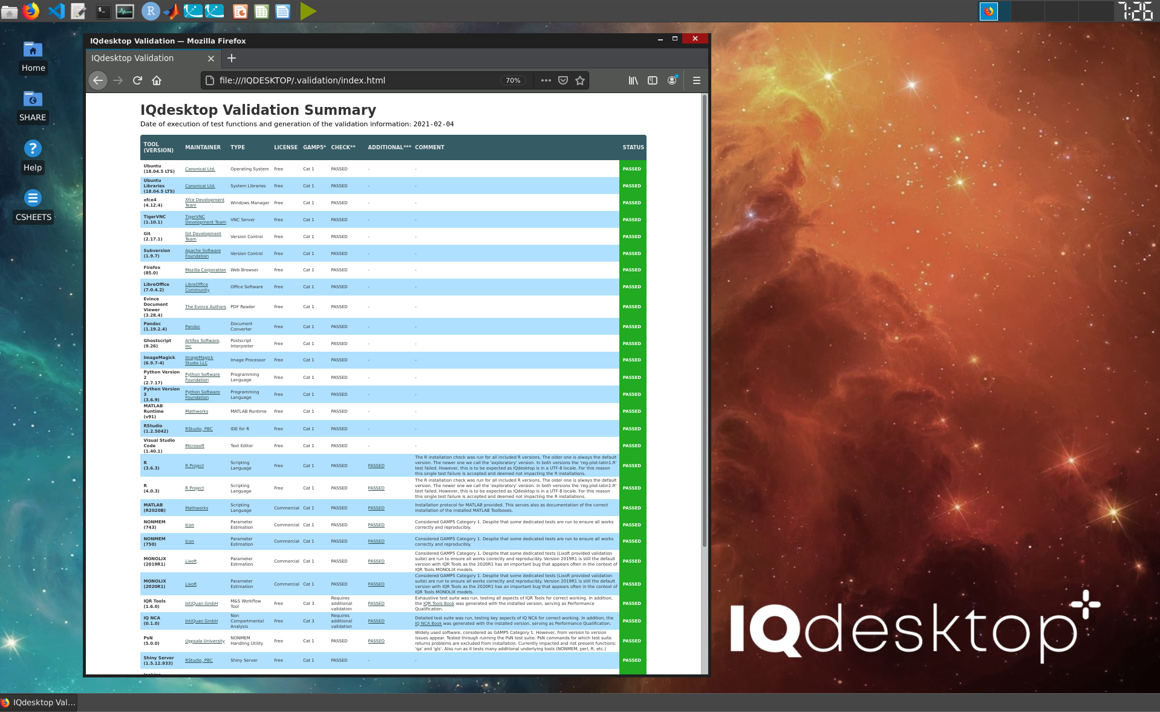
Task: Click the Web Browser type cell
Action: [x=244, y=270]
